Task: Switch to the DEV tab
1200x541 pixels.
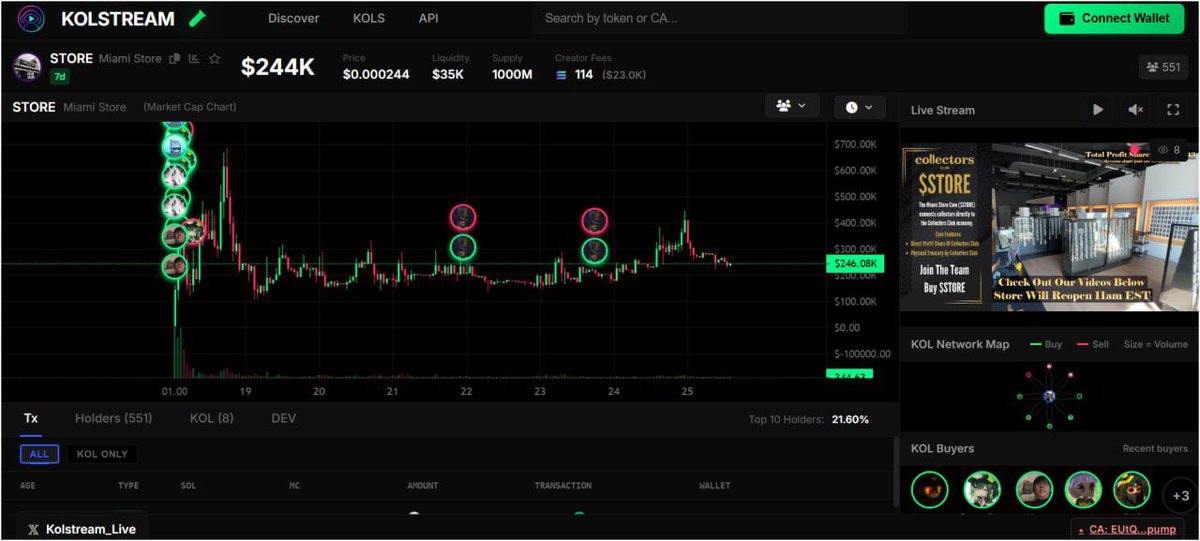Action: point(284,418)
